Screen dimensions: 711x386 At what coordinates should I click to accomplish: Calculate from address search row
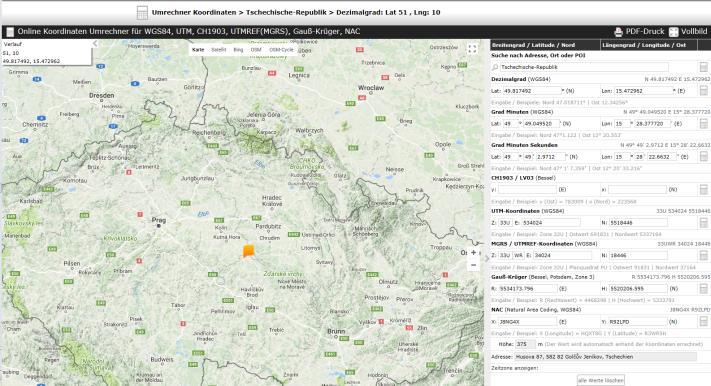(703, 67)
